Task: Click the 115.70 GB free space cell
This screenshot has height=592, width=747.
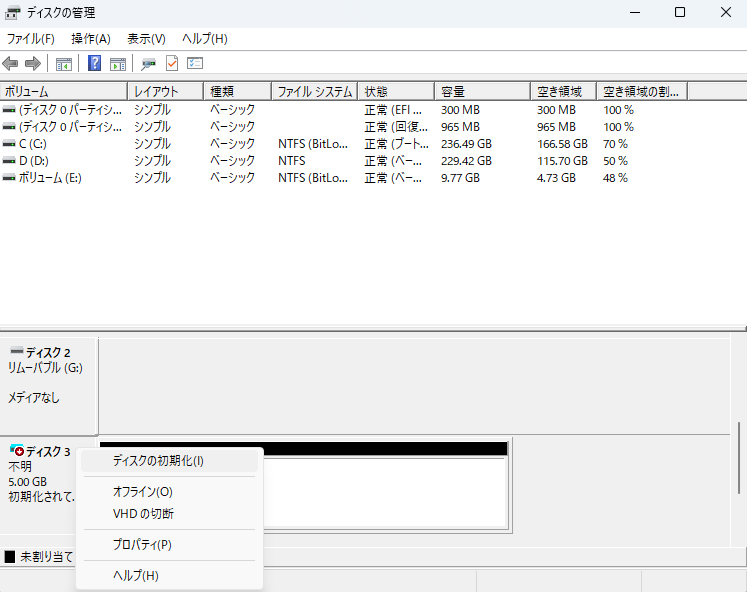Action: click(563, 161)
